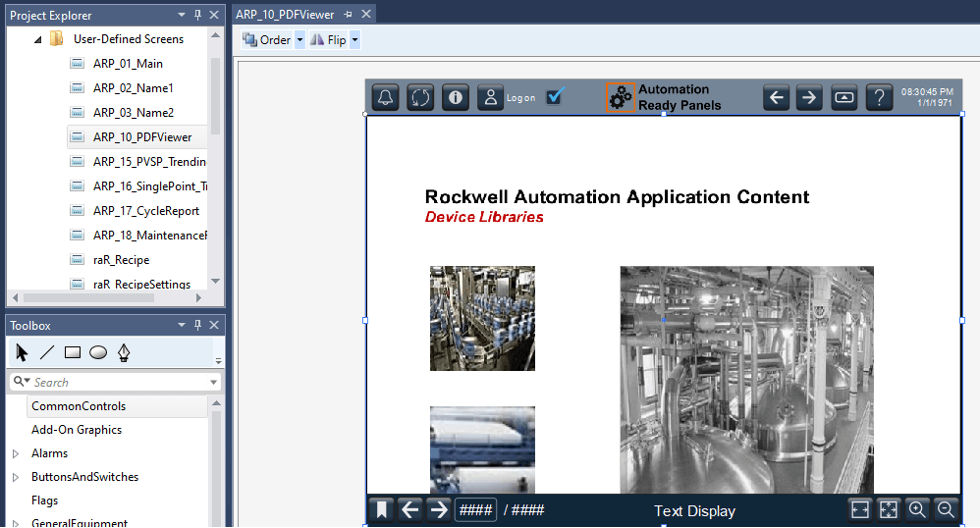The image size is (980, 528).
Task: Click the header right arrow navigation button
Action: pos(809,97)
